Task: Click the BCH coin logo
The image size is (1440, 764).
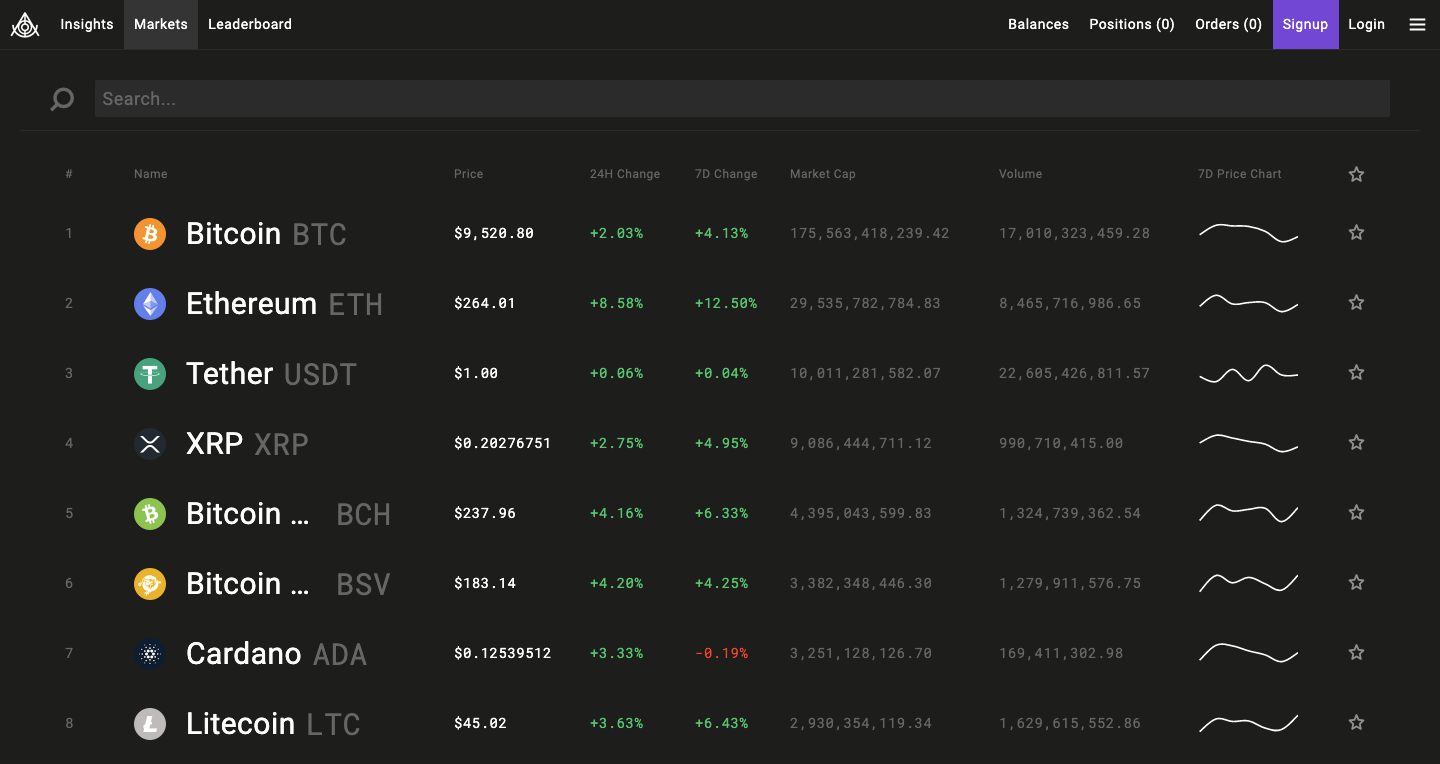Action: pos(150,514)
